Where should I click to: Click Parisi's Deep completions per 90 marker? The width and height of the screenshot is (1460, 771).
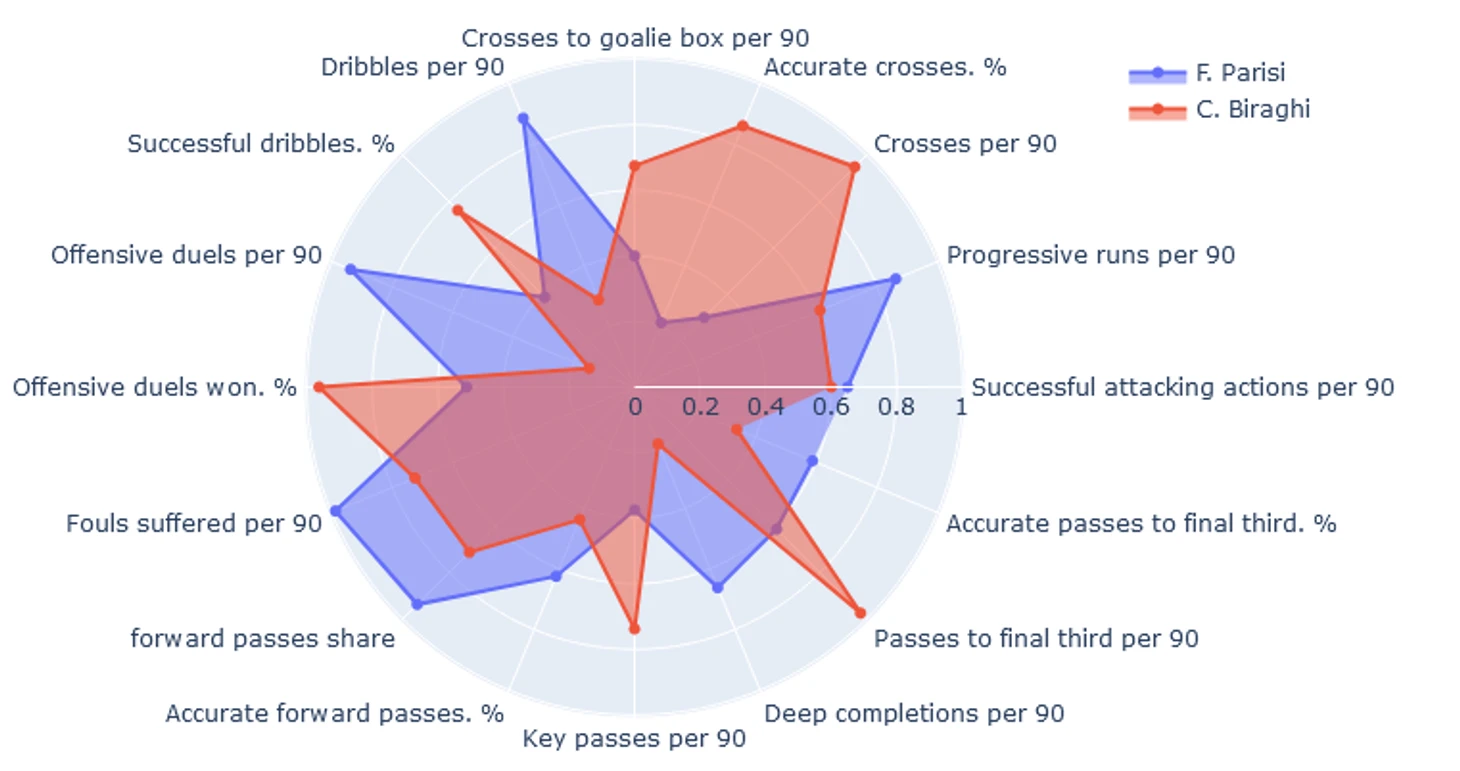717,587
